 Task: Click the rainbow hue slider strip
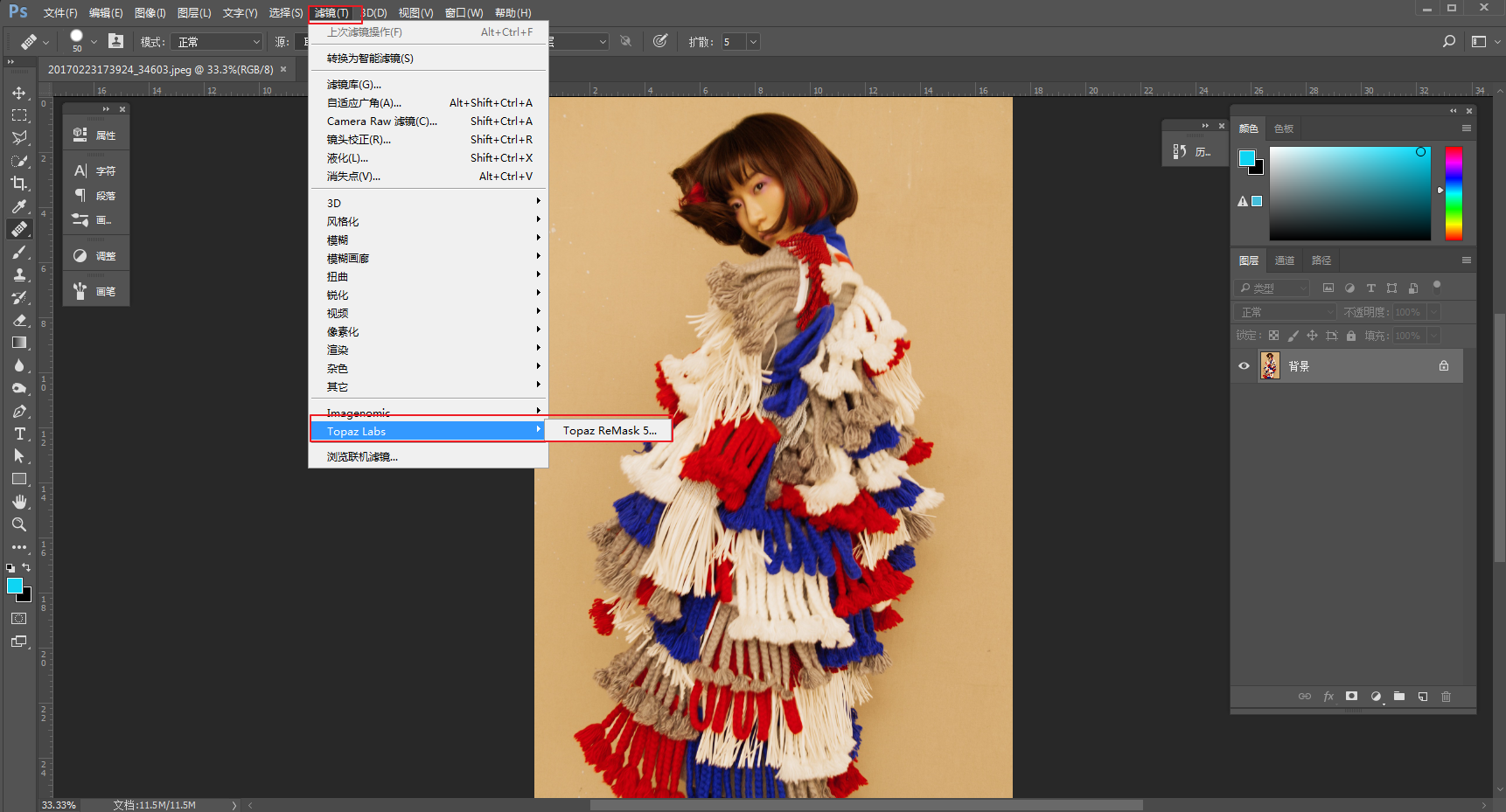[x=1454, y=193]
